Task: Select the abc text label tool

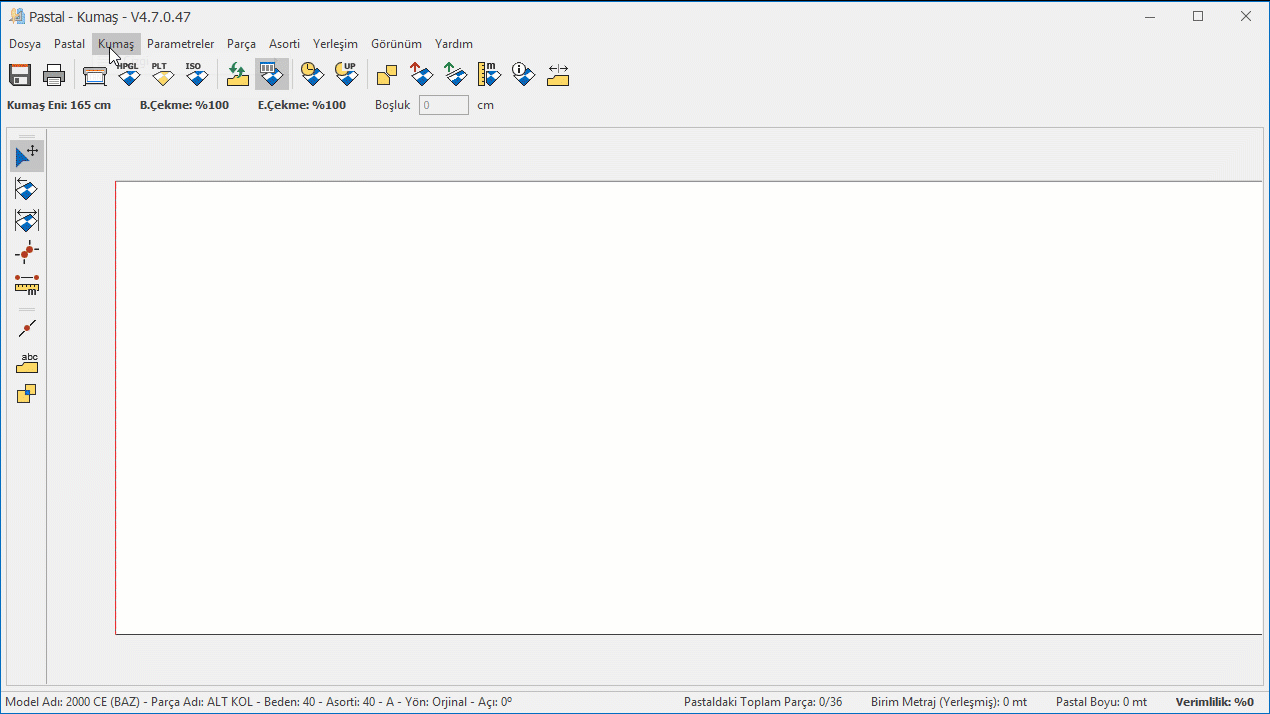Action: coord(27,362)
